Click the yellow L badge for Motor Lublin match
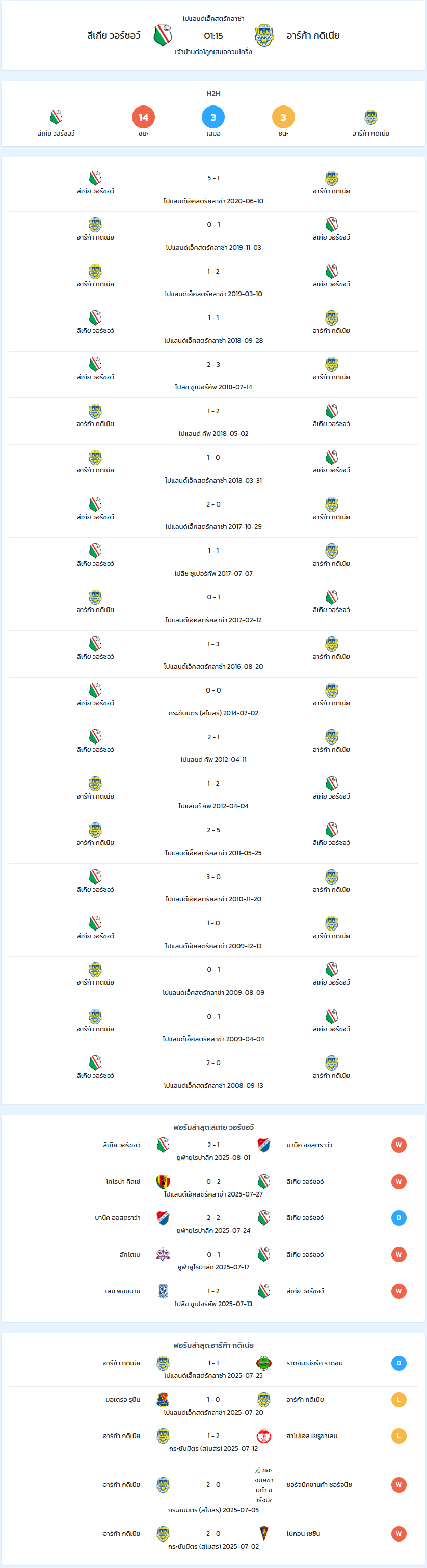This screenshot has height=1568, width=427. [399, 1399]
